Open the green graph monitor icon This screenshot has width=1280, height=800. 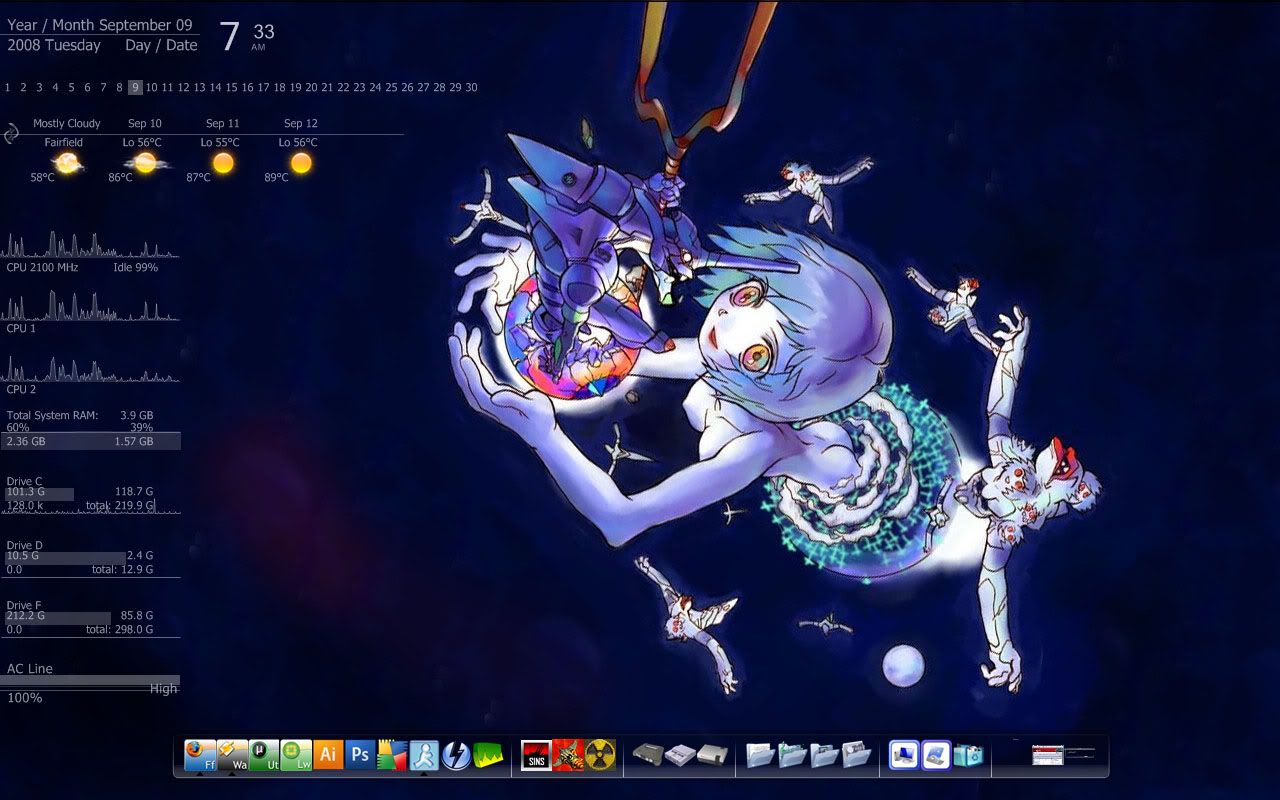488,754
